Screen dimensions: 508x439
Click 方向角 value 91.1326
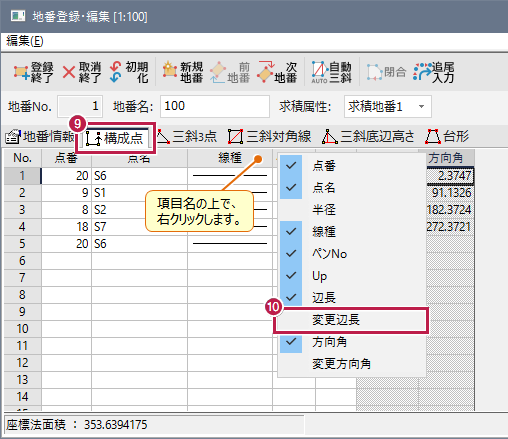(450, 193)
